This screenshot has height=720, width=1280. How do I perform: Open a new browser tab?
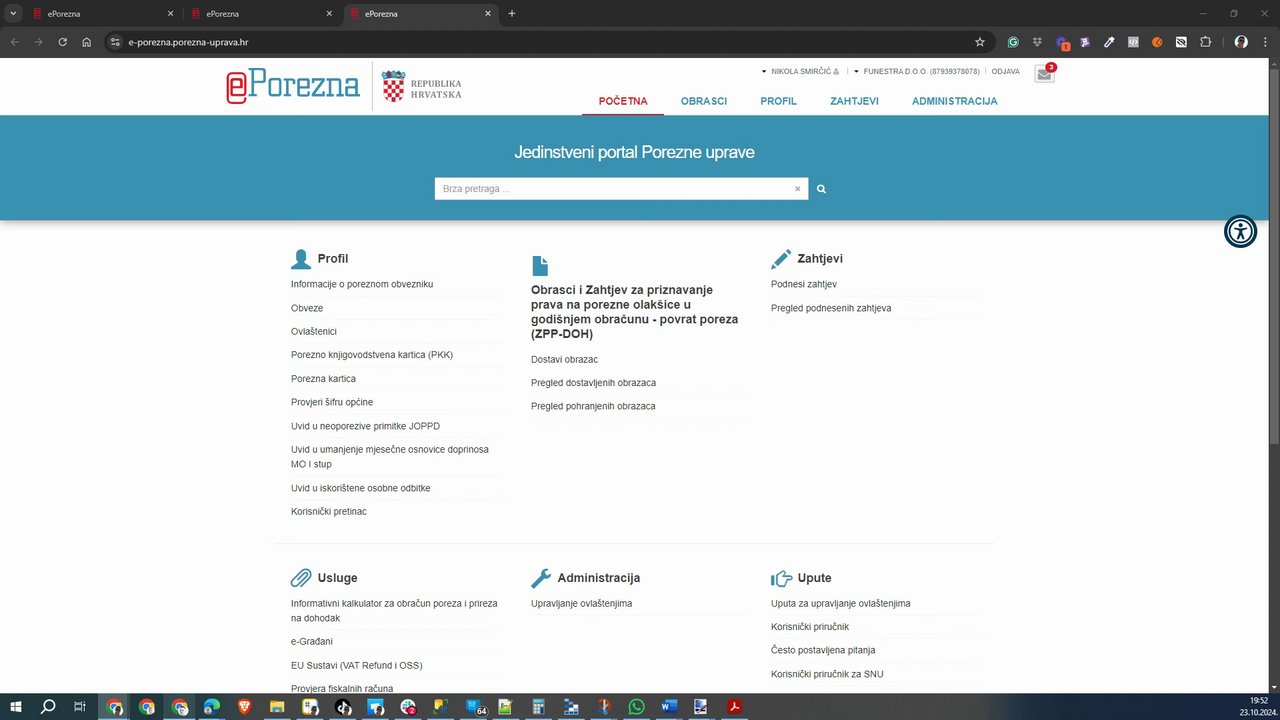coord(512,14)
